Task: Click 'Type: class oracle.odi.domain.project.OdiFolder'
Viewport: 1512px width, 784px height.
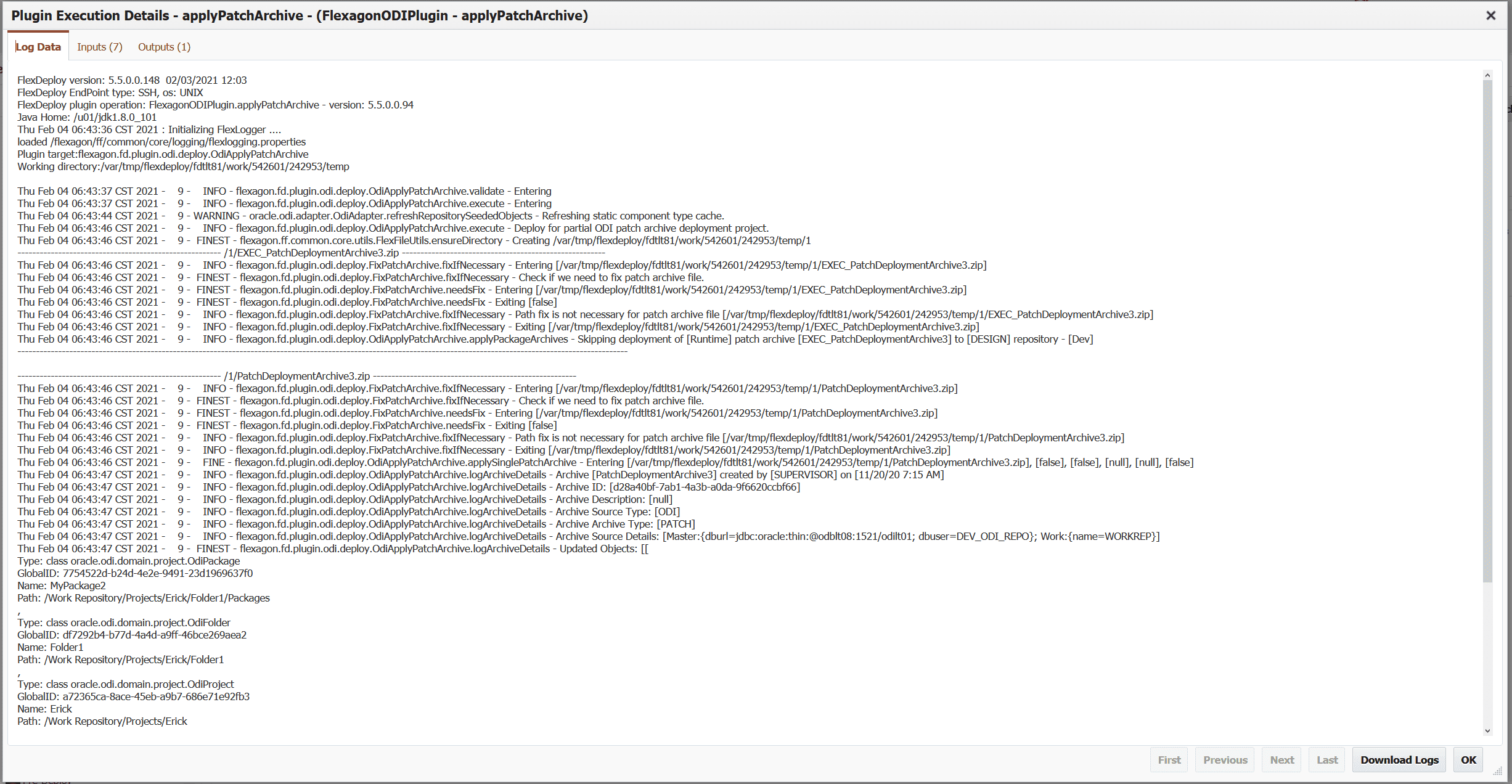Action: (124, 623)
